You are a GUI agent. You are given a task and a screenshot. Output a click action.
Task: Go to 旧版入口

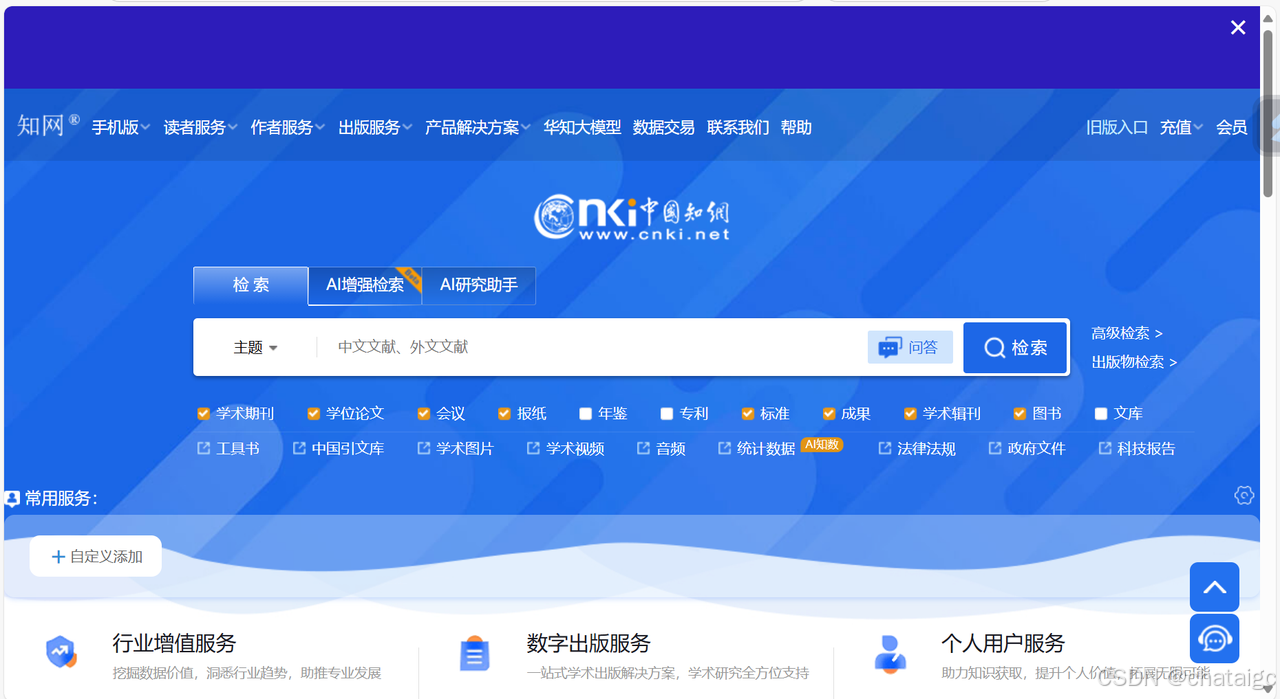pyautogui.click(x=1117, y=127)
